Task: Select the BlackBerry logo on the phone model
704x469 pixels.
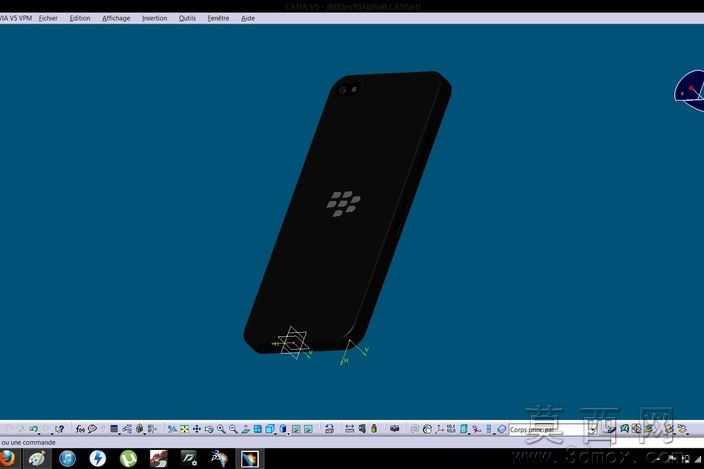Action: pos(343,204)
